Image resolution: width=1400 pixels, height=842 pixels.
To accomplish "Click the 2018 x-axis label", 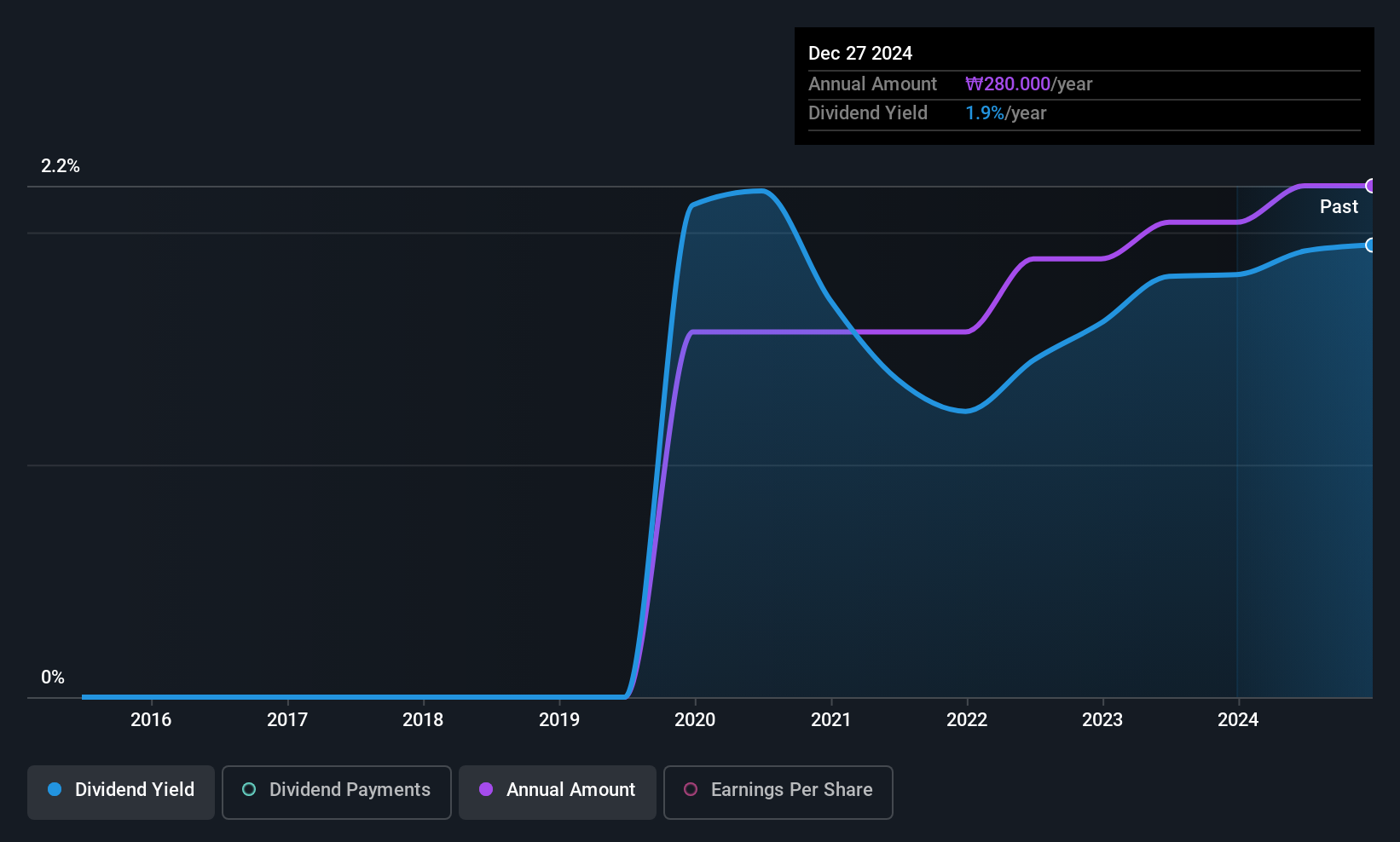I will coord(423,719).
